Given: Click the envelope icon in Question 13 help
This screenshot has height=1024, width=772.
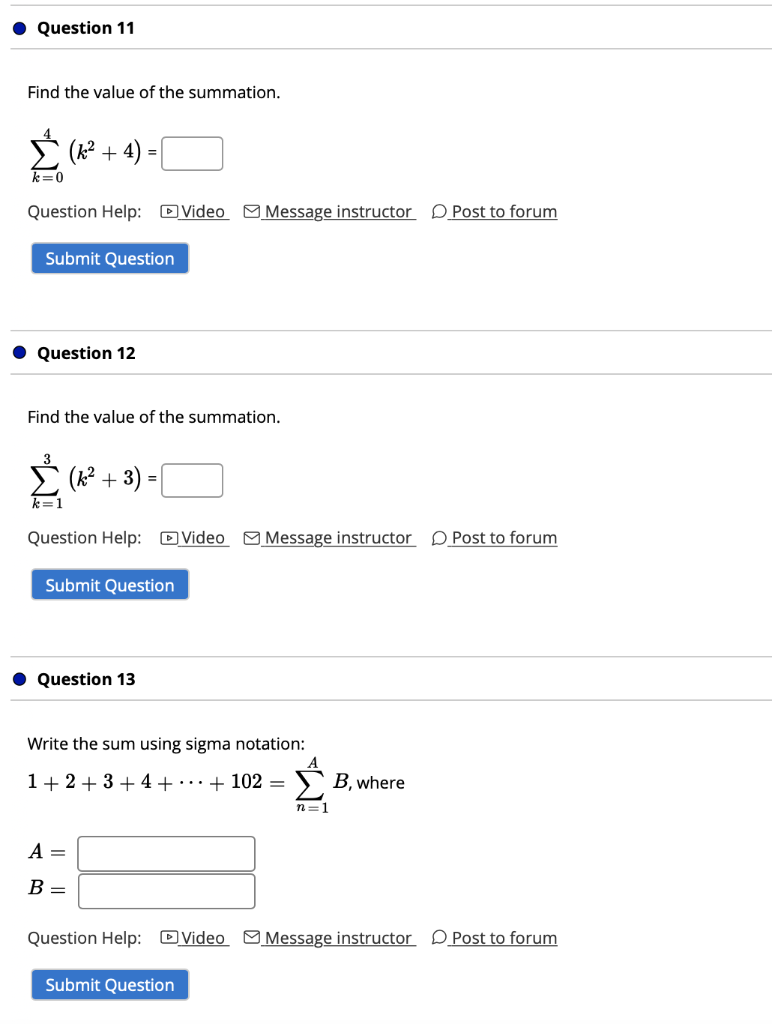Looking at the screenshot, I should [251, 938].
